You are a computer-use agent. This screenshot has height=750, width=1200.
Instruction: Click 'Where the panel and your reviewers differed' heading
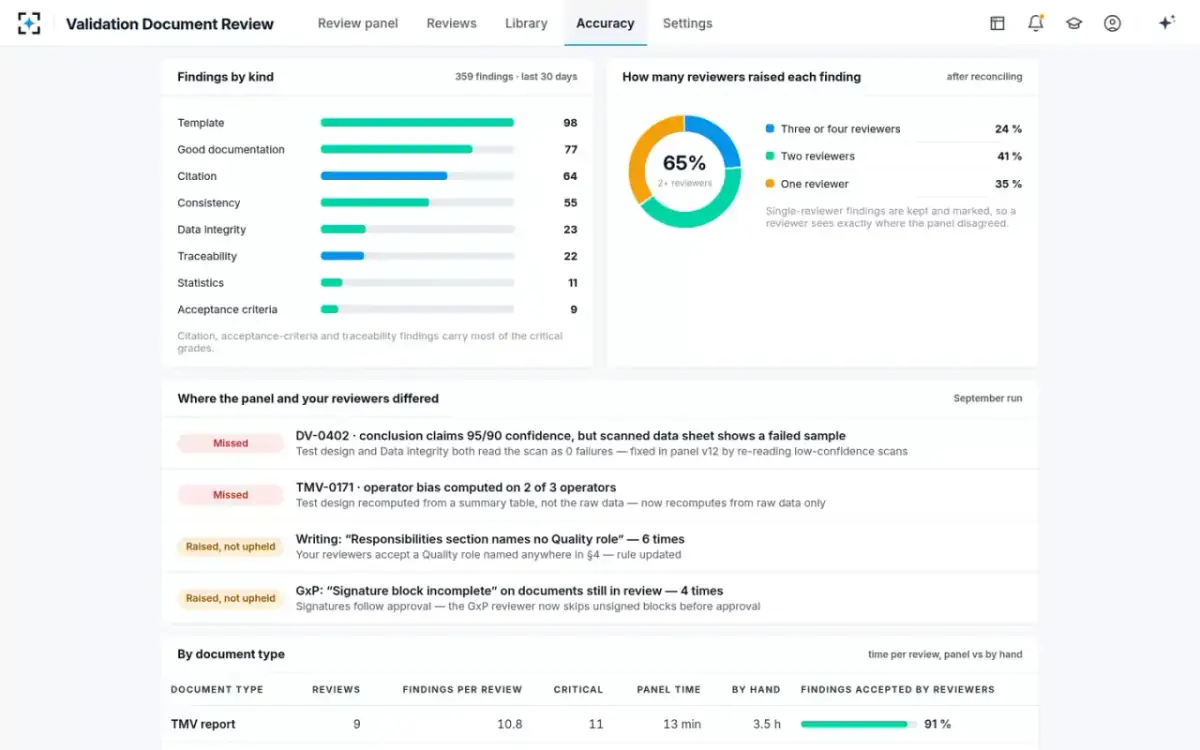click(308, 398)
